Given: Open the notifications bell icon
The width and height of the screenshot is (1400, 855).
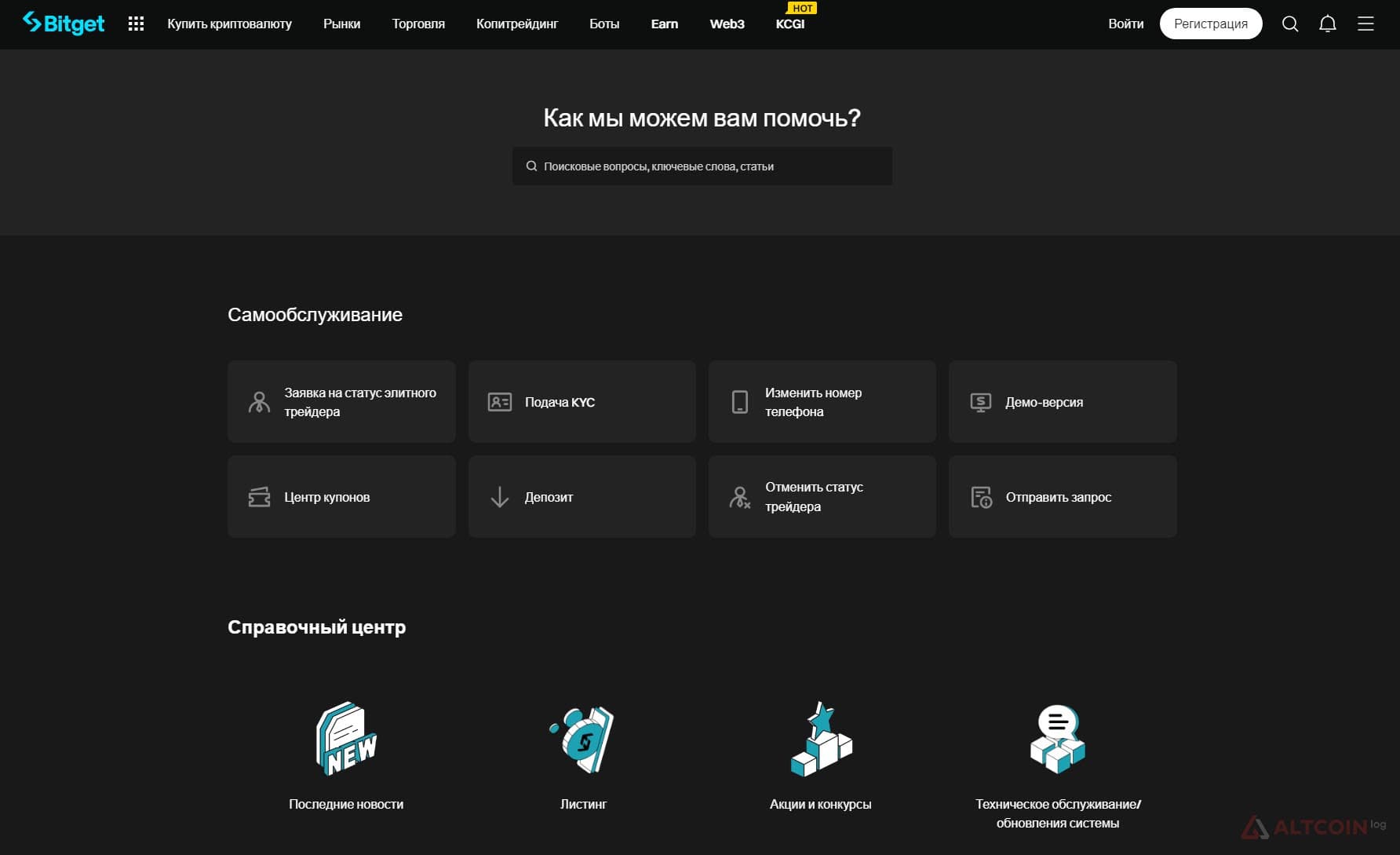Looking at the screenshot, I should click(x=1328, y=24).
